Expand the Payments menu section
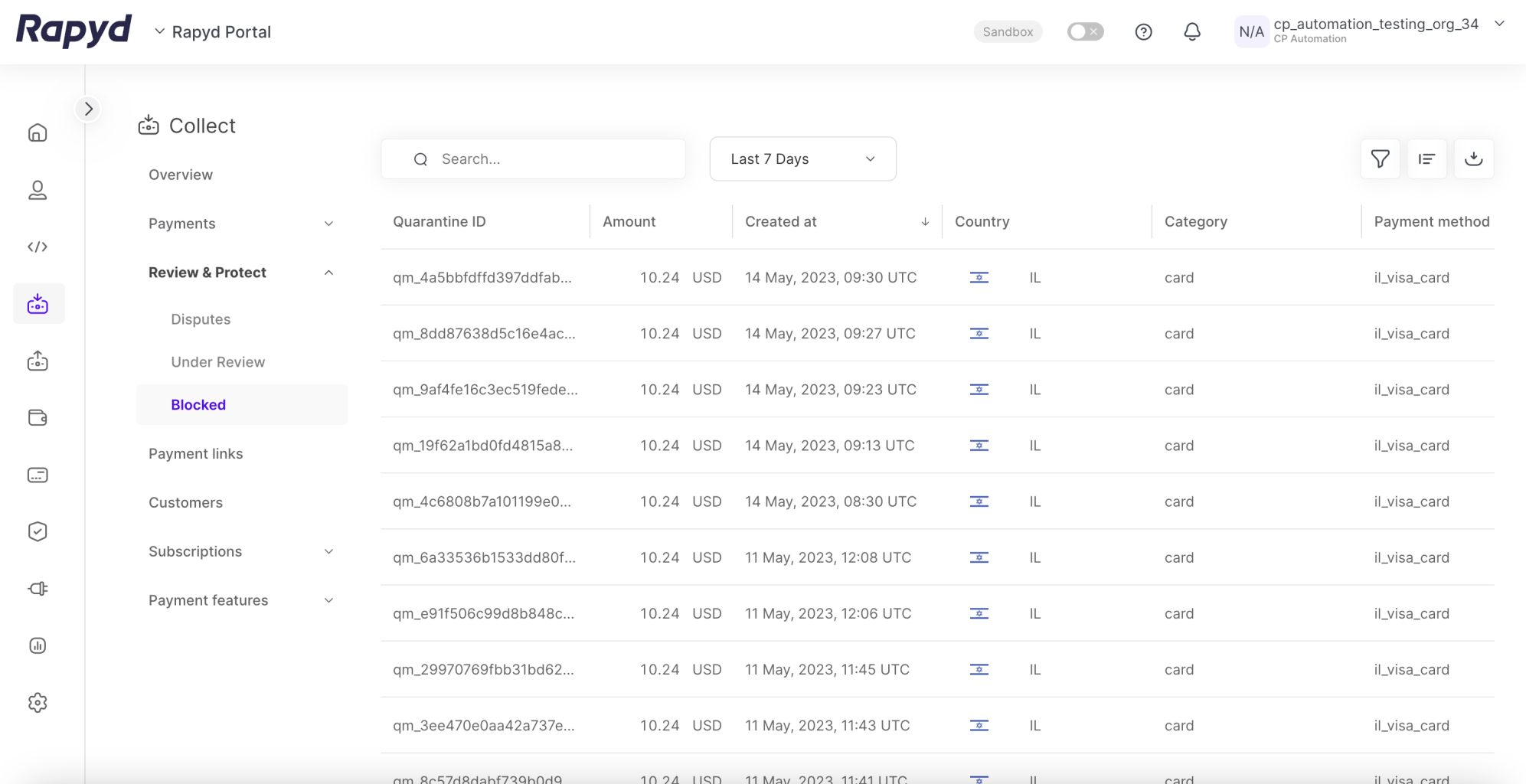This screenshot has width=1526, height=784. coord(241,224)
